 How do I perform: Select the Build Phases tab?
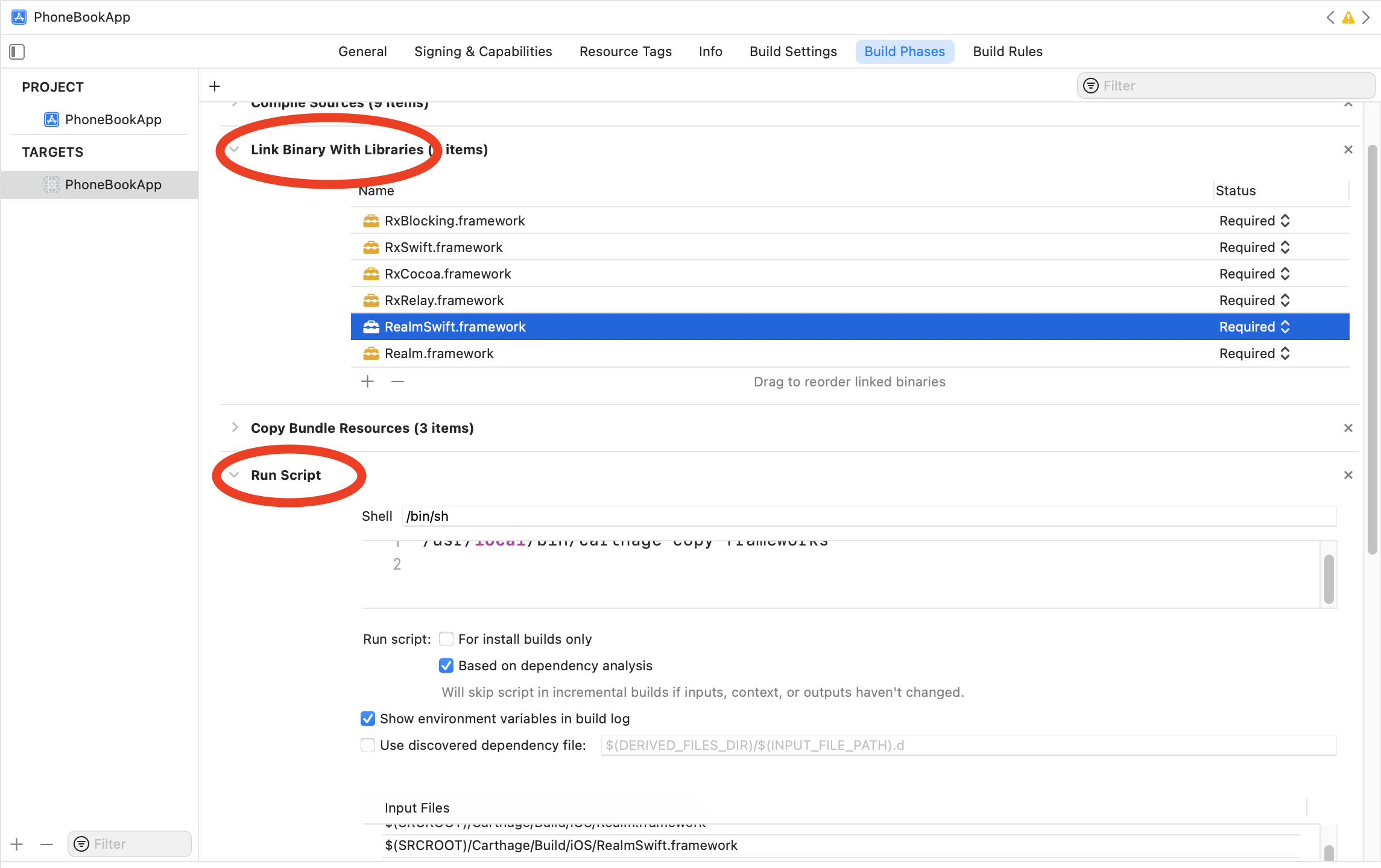click(905, 52)
